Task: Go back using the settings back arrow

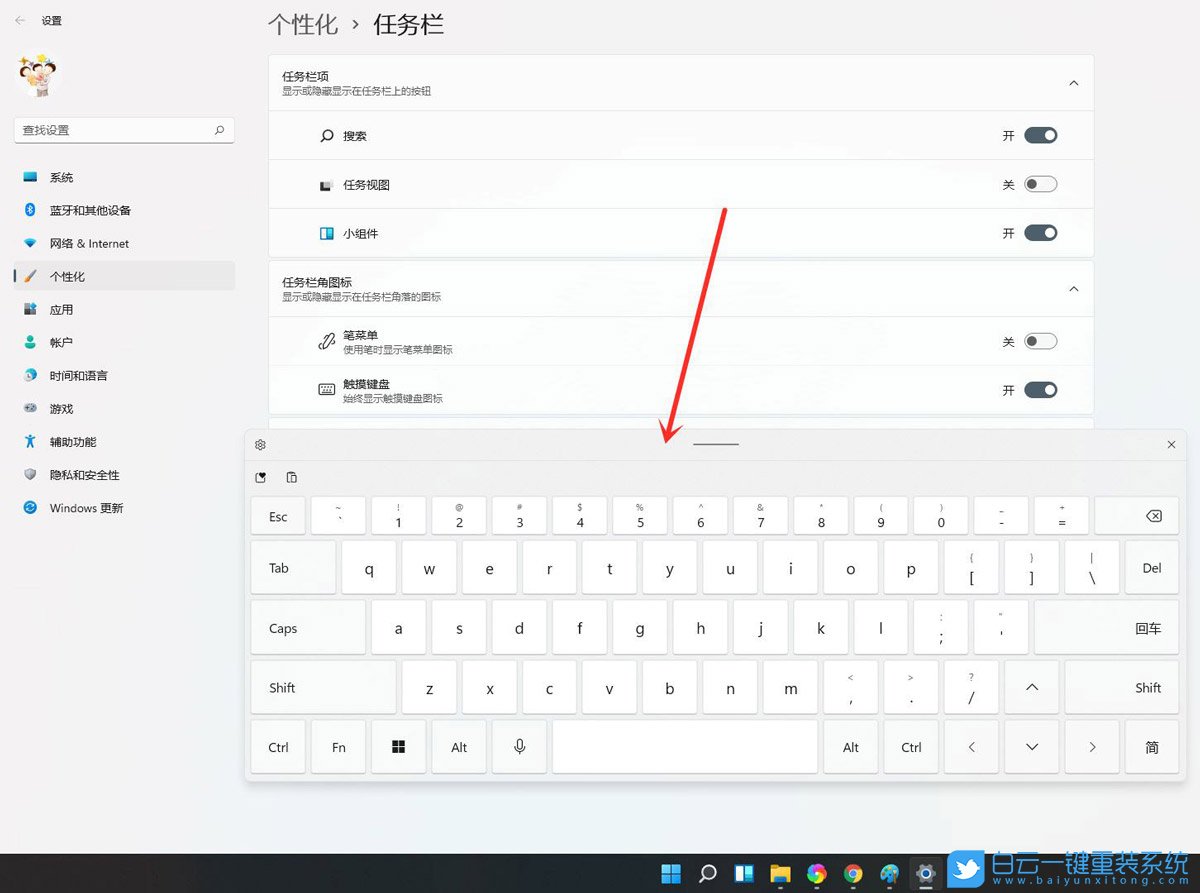Action: [18, 19]
